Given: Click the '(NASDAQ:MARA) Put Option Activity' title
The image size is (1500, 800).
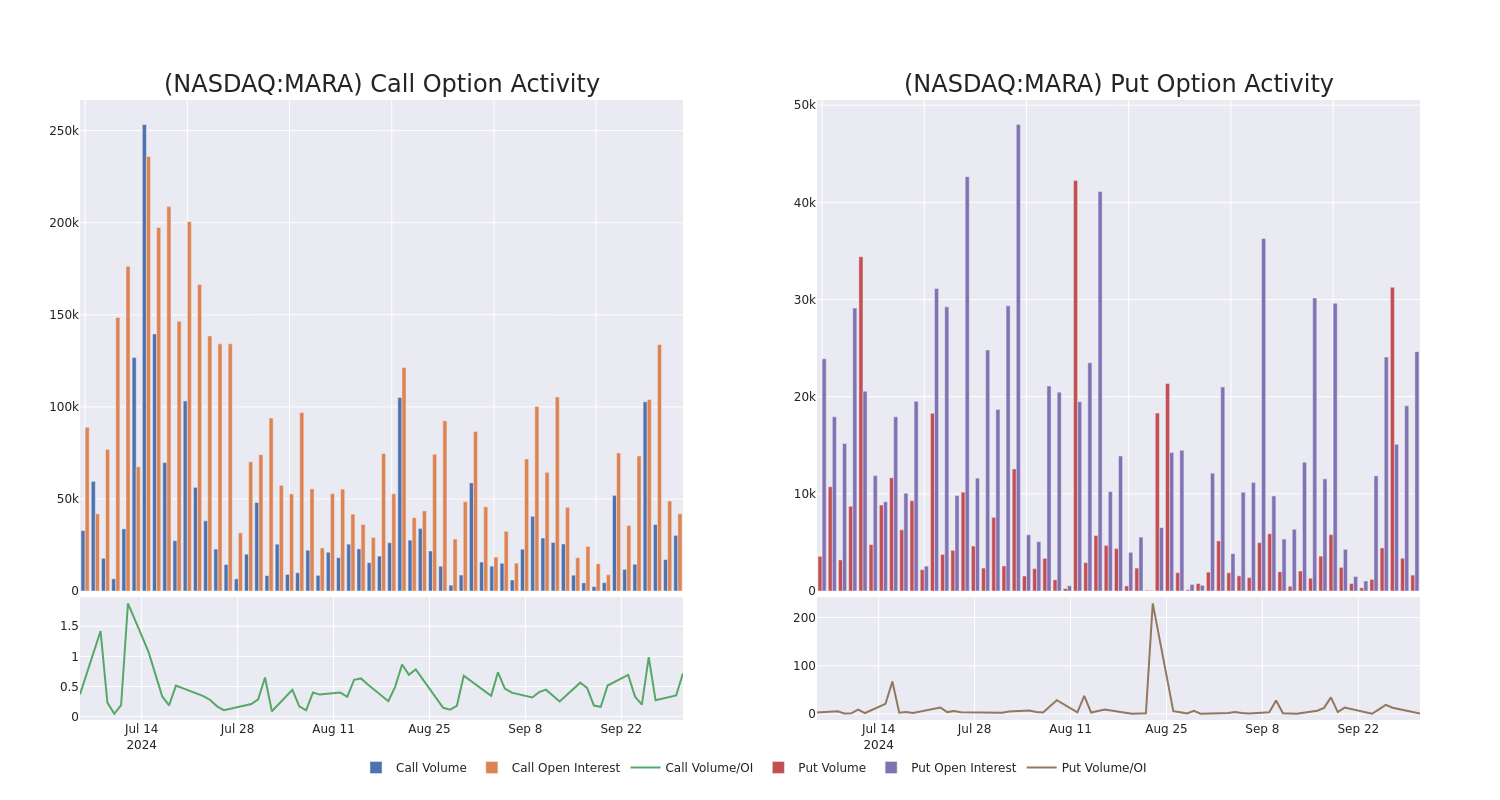Looking at the screenshot, I should tap(1119, 84).
